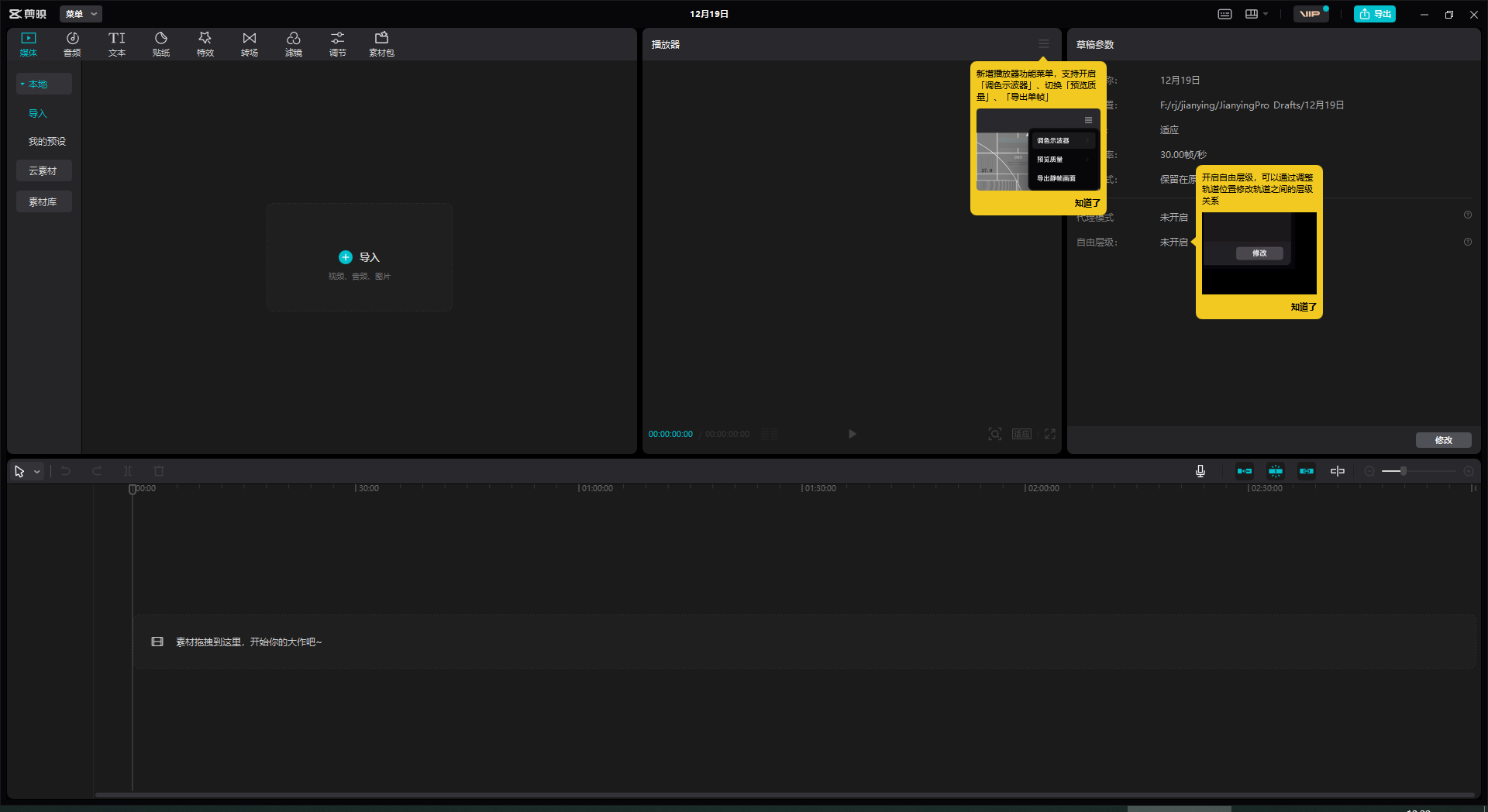Click the 修改 preview thumbnail in free layer tip
This screenshot has height=812, width=1488.
(1259, 253)
